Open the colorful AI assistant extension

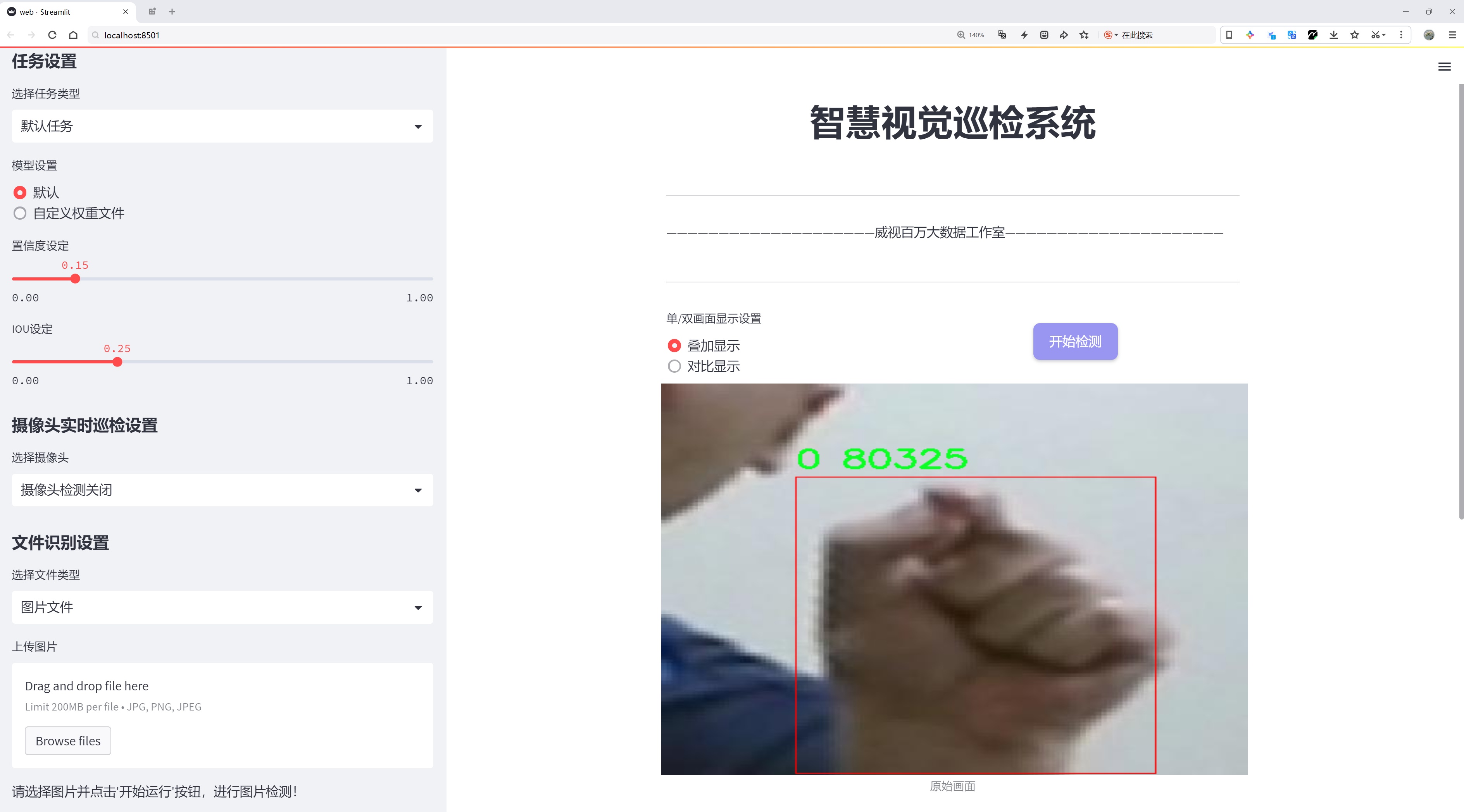(x=1250, y=35)
